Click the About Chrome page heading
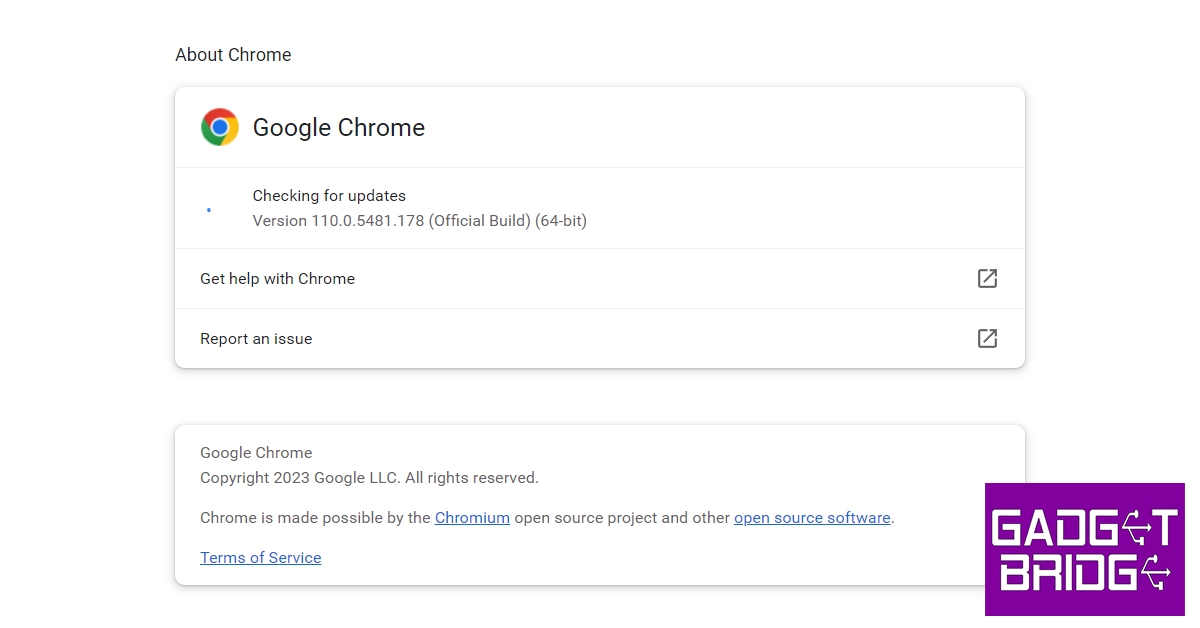1200x628 pixels. [233, 55]
